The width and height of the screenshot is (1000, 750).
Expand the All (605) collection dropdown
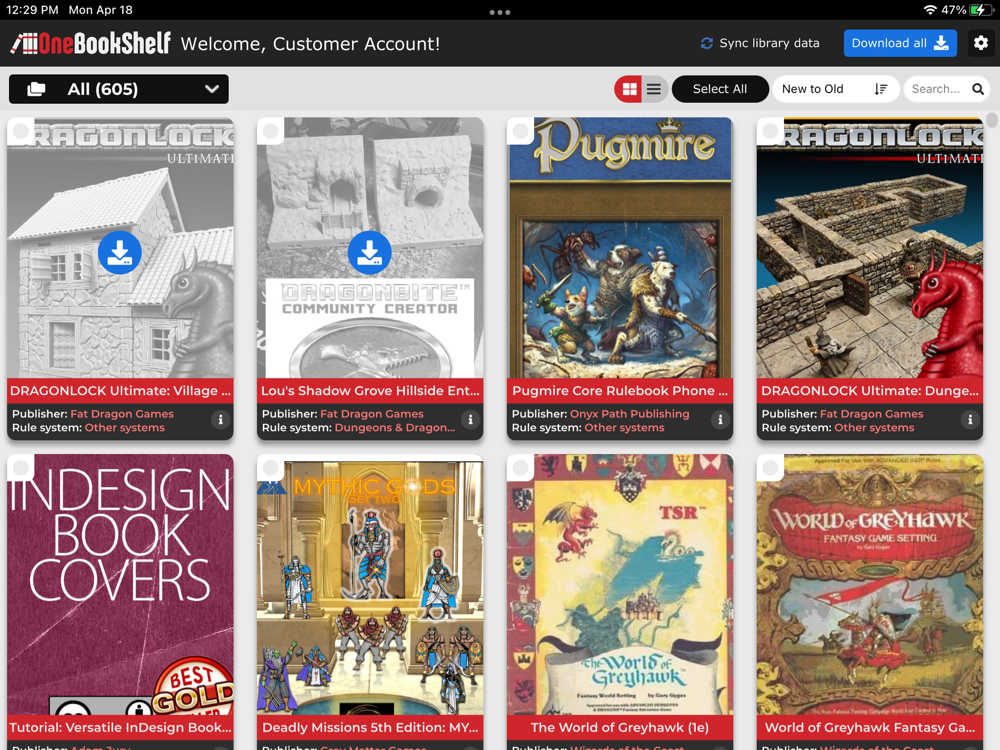119,89
